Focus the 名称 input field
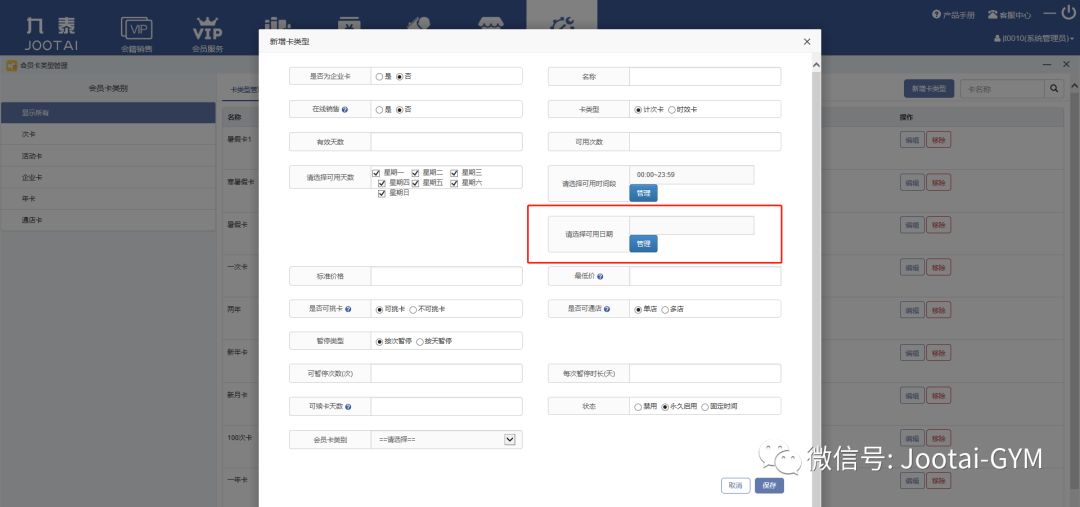1080x507 pixels. click(705, 76)
